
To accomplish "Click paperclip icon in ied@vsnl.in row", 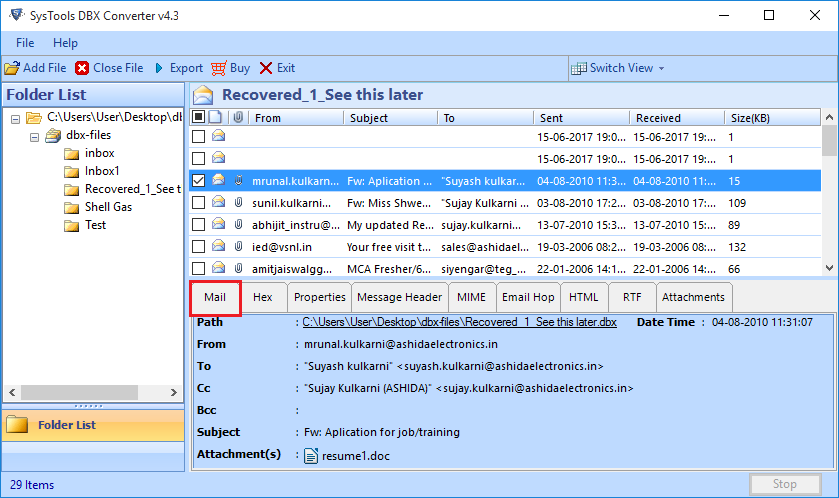I will pos(239,246).
